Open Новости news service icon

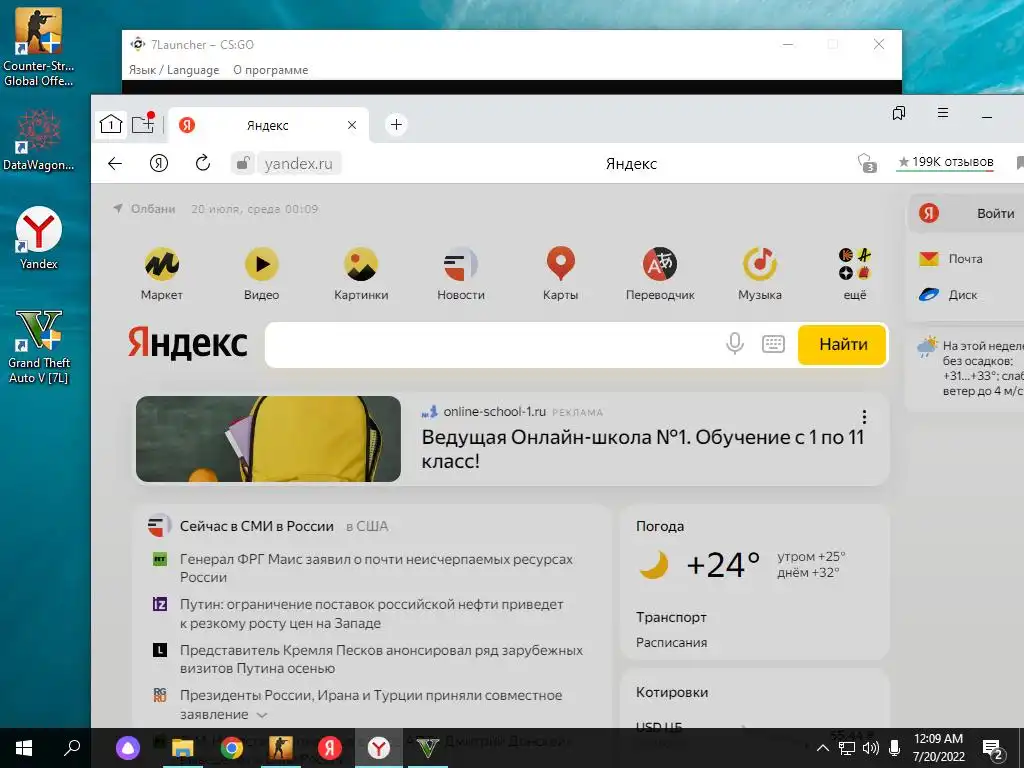[460, 264]
